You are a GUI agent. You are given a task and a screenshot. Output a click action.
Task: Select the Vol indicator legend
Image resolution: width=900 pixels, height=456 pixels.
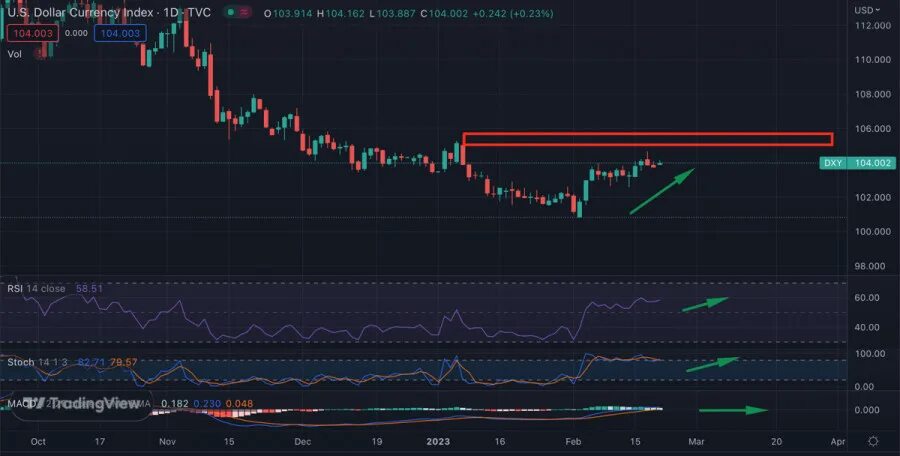click(x=14, y=54)
